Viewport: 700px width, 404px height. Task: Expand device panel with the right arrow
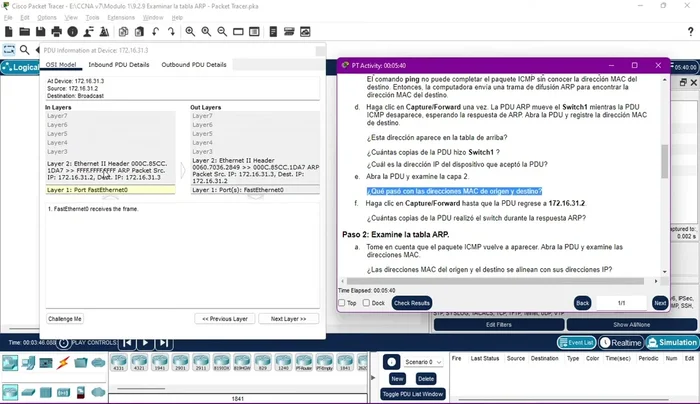click(x=373, y=378)
